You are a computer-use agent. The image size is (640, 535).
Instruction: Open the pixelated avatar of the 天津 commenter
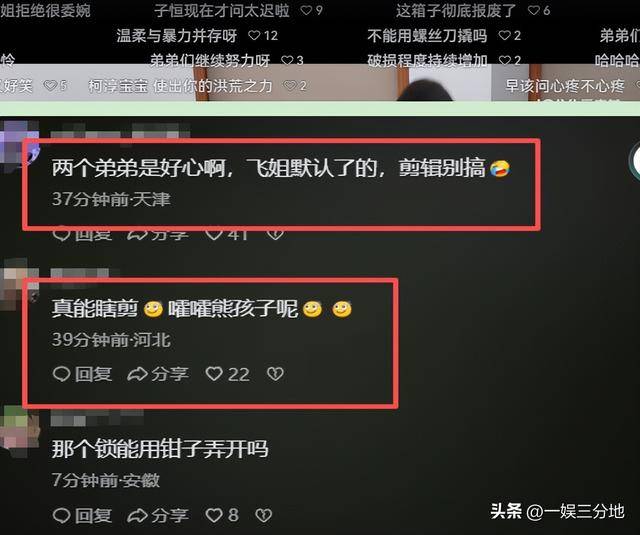[x=19, y=147]
